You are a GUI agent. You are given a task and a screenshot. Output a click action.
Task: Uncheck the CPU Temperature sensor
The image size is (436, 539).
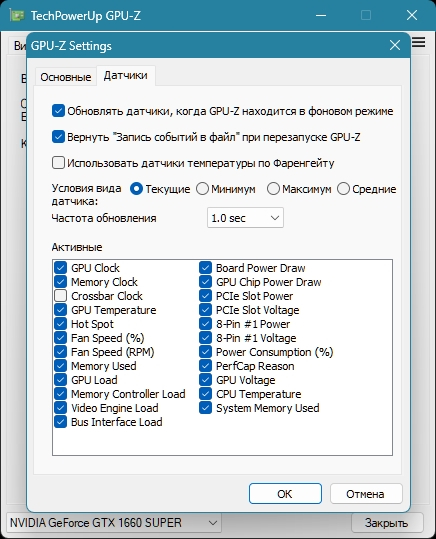206,394
